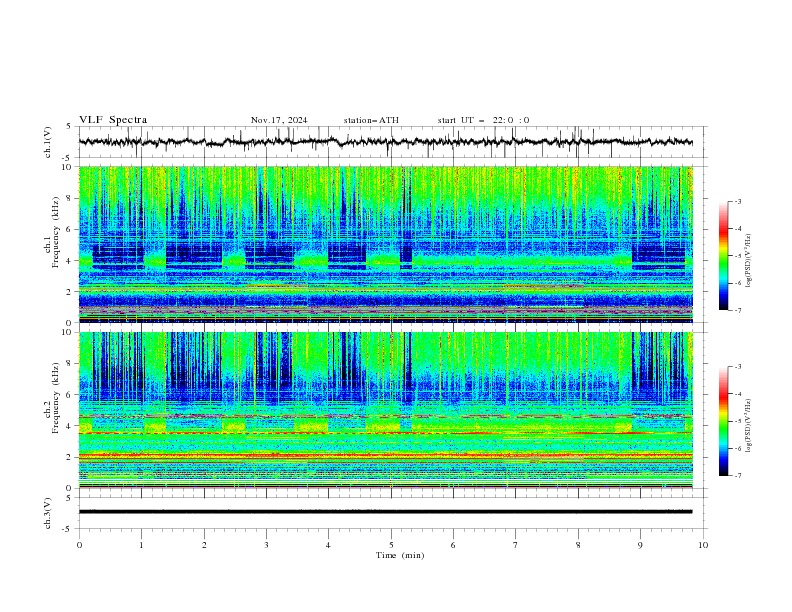Click the '-5' tick on ch.3(V) axis

[x=67, y=529]
